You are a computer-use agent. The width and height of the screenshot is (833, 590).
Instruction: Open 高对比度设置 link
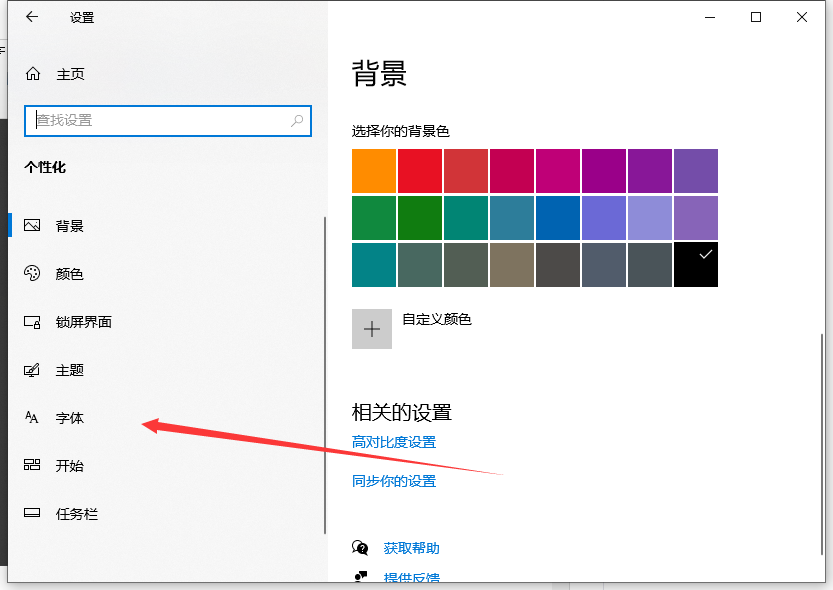pos(394,442)
